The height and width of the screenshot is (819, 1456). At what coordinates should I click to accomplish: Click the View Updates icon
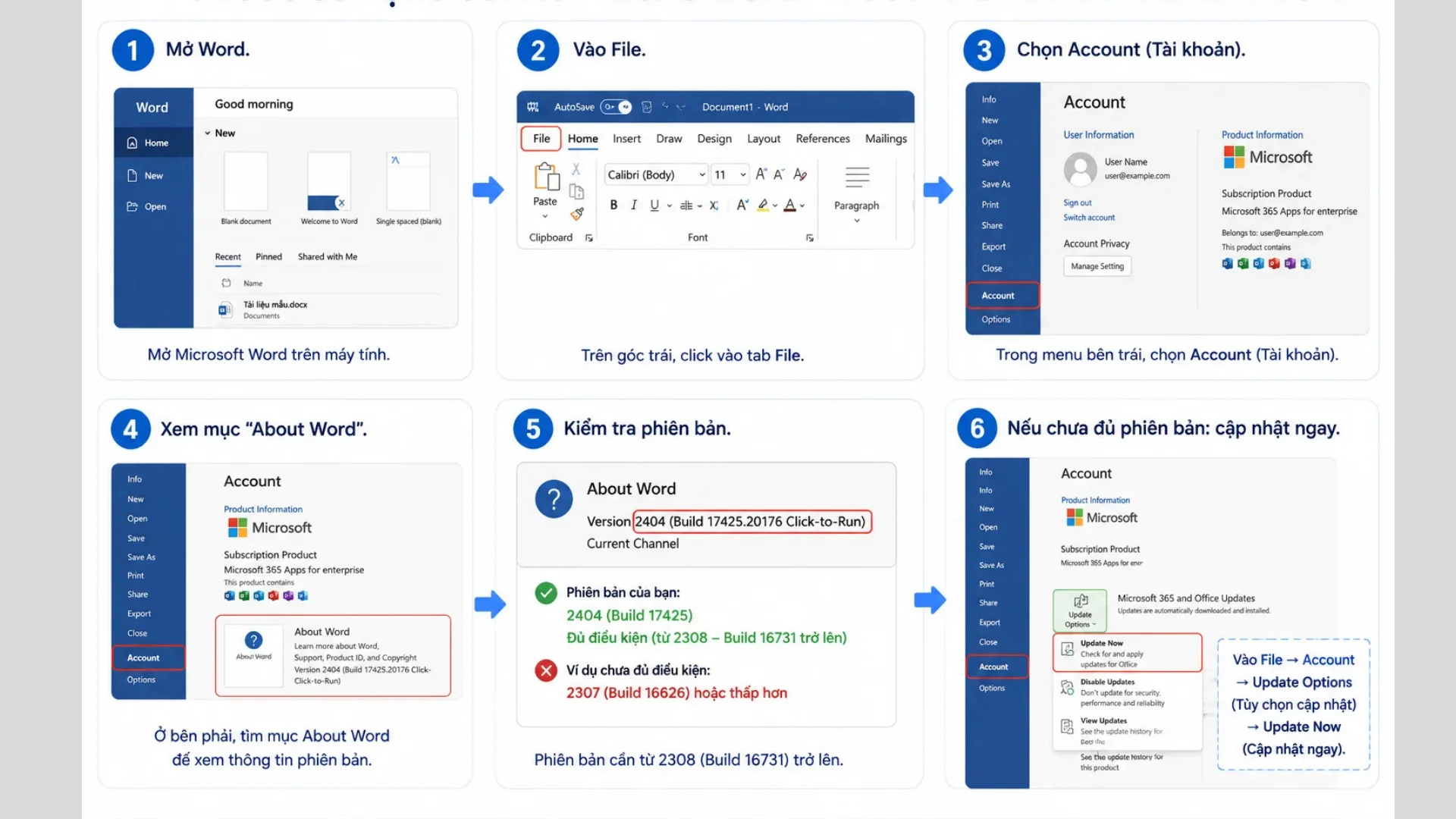(1067, 726)
